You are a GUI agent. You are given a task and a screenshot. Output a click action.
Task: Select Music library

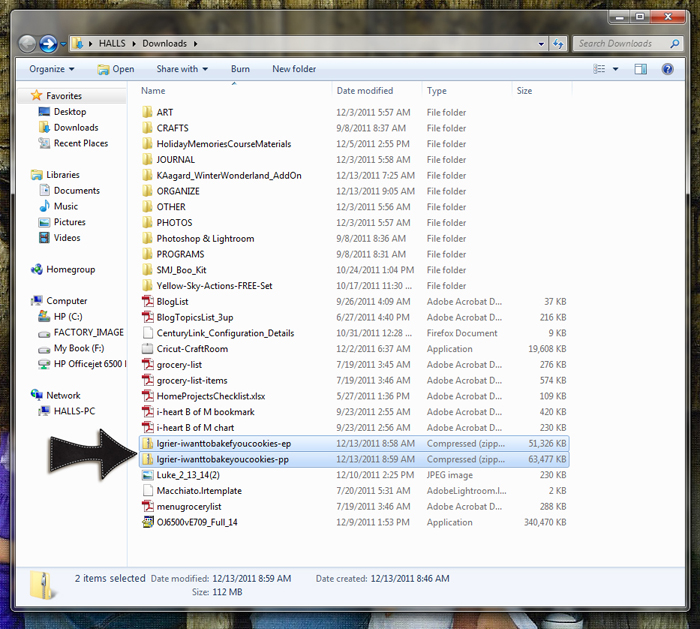coord(66,206)
